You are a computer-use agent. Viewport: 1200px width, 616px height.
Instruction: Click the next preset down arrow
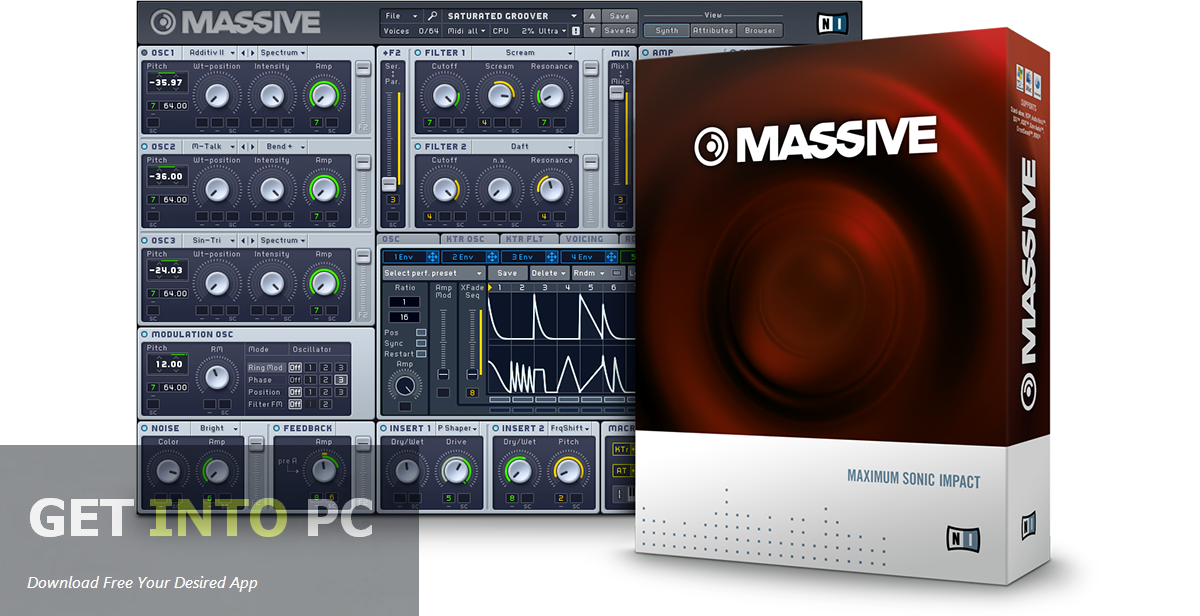(x=592, y=31)
